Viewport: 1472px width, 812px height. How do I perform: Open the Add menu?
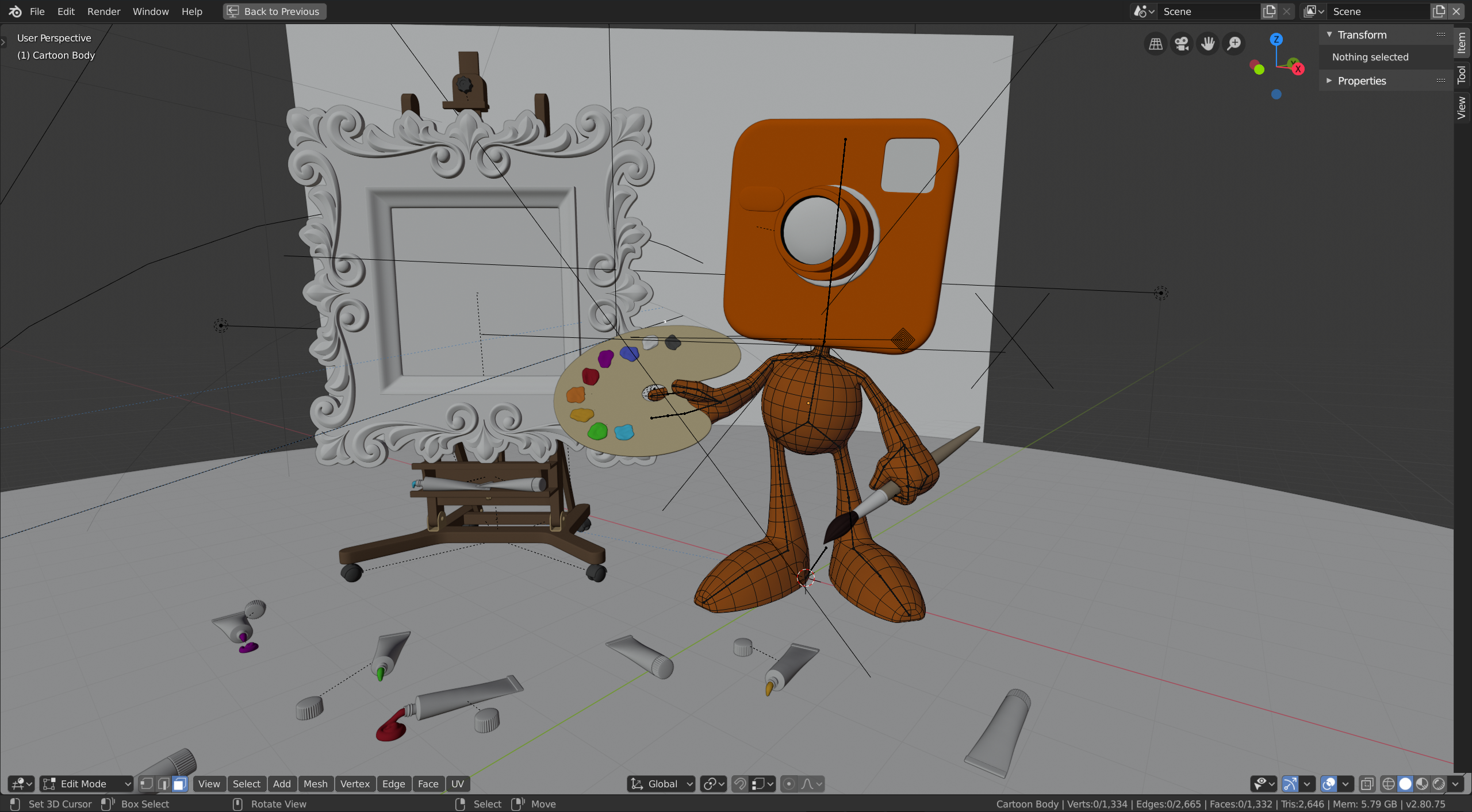(282, 784)
